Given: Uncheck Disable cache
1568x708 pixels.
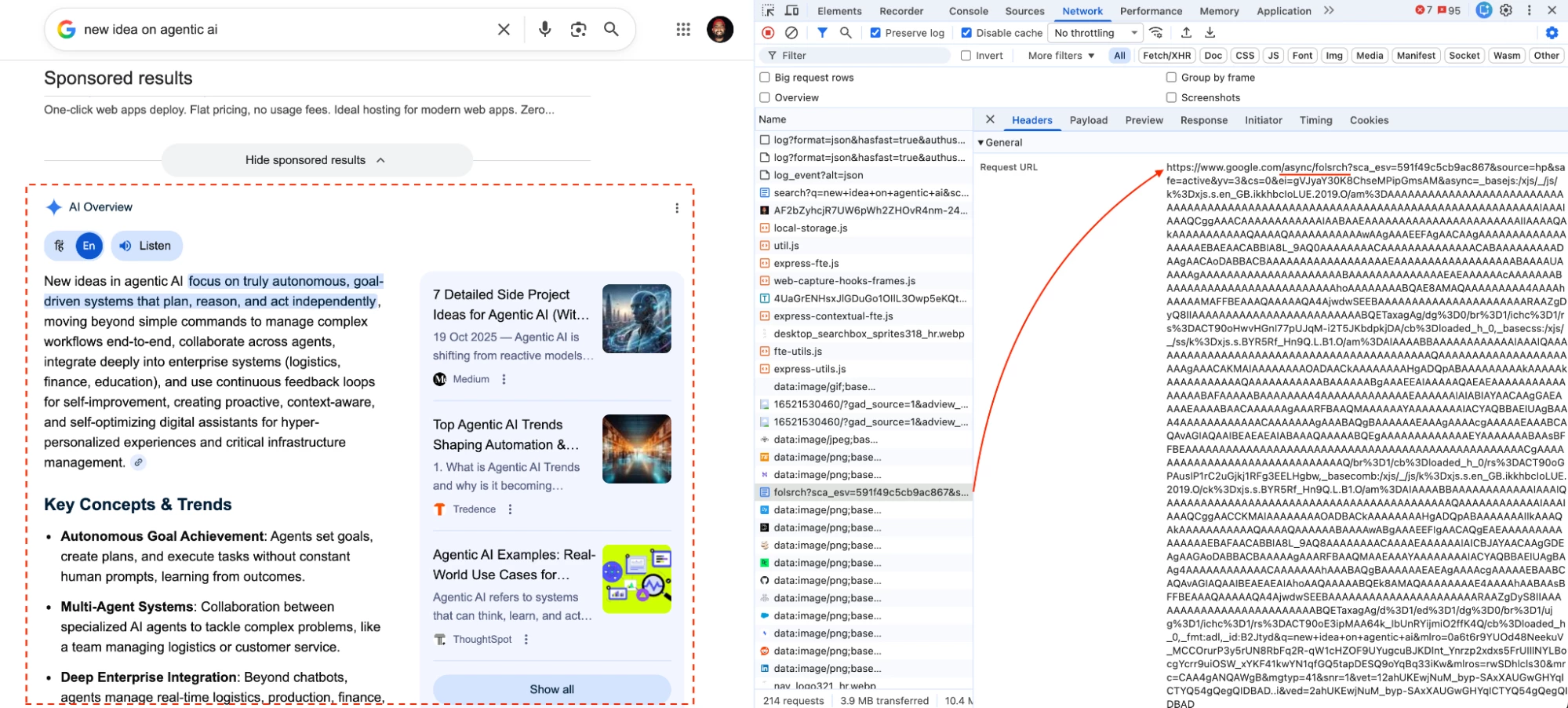Looking at the screenshot, I should click(966, 33).
